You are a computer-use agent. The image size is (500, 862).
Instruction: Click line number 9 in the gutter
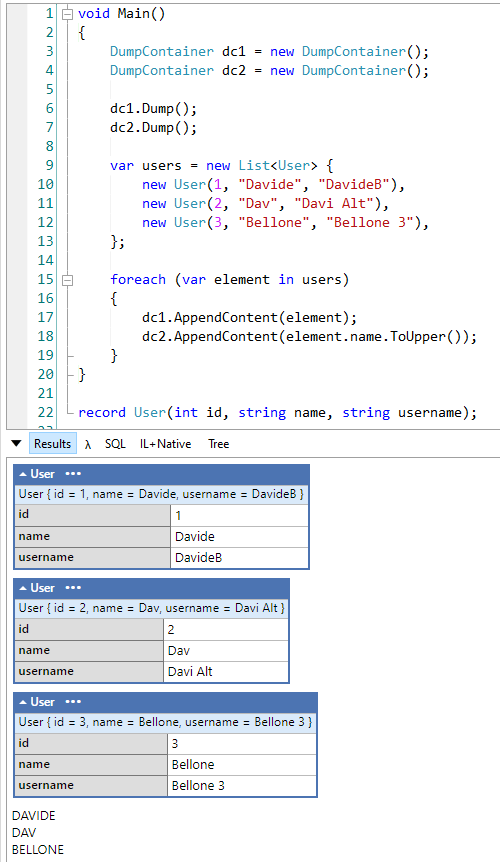[x=49, y=165]
